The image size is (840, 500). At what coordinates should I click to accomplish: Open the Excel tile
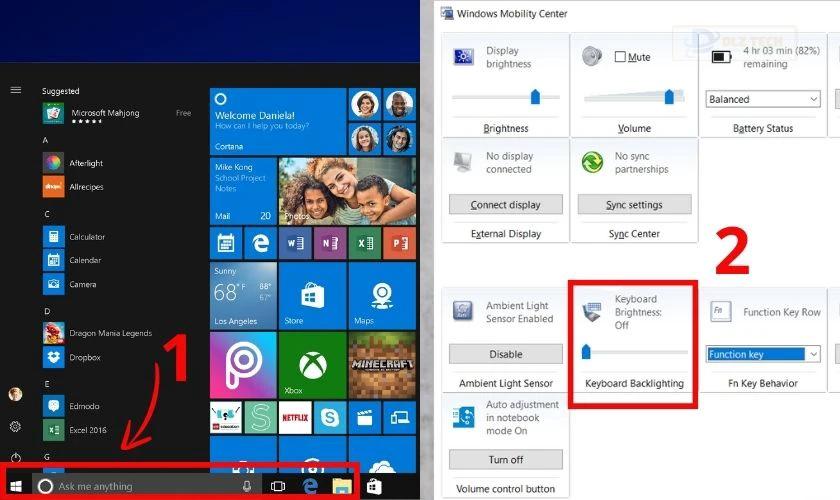[x=365, y=243]
